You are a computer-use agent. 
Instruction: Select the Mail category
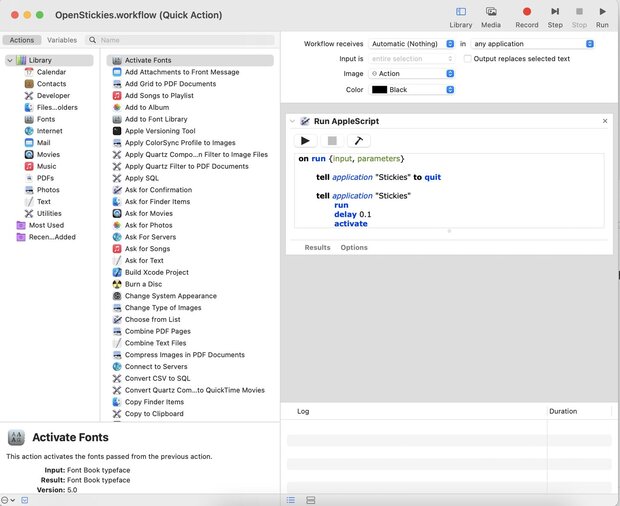(43, 143)
